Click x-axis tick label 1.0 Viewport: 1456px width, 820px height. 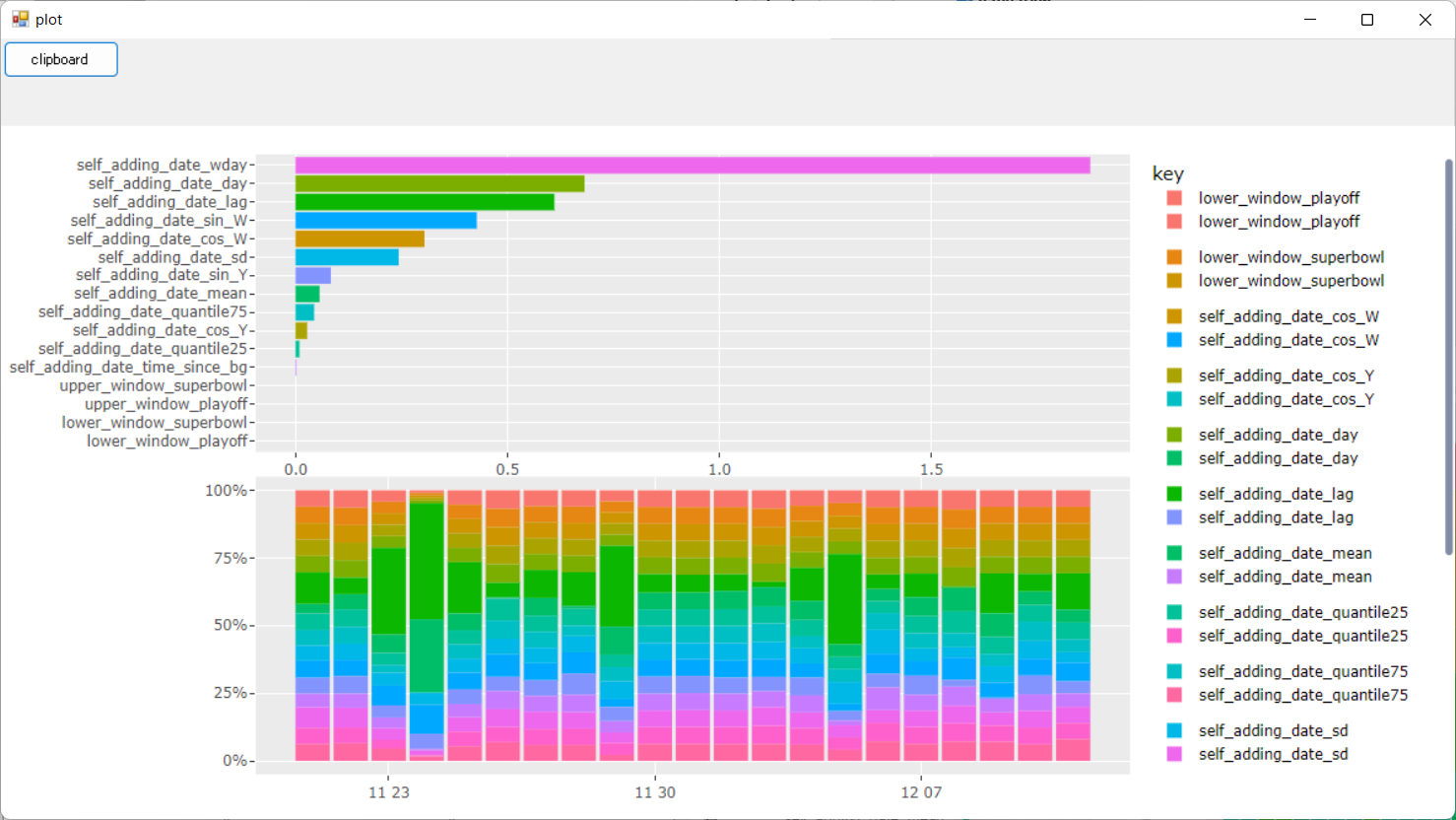click(719, 470)
